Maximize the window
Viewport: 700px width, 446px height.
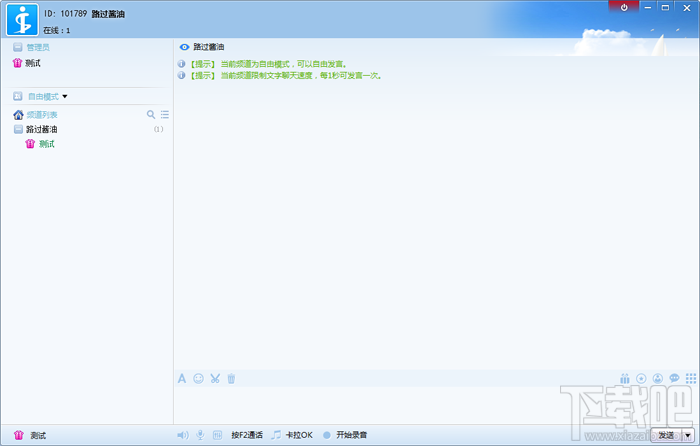click(665, 7)
